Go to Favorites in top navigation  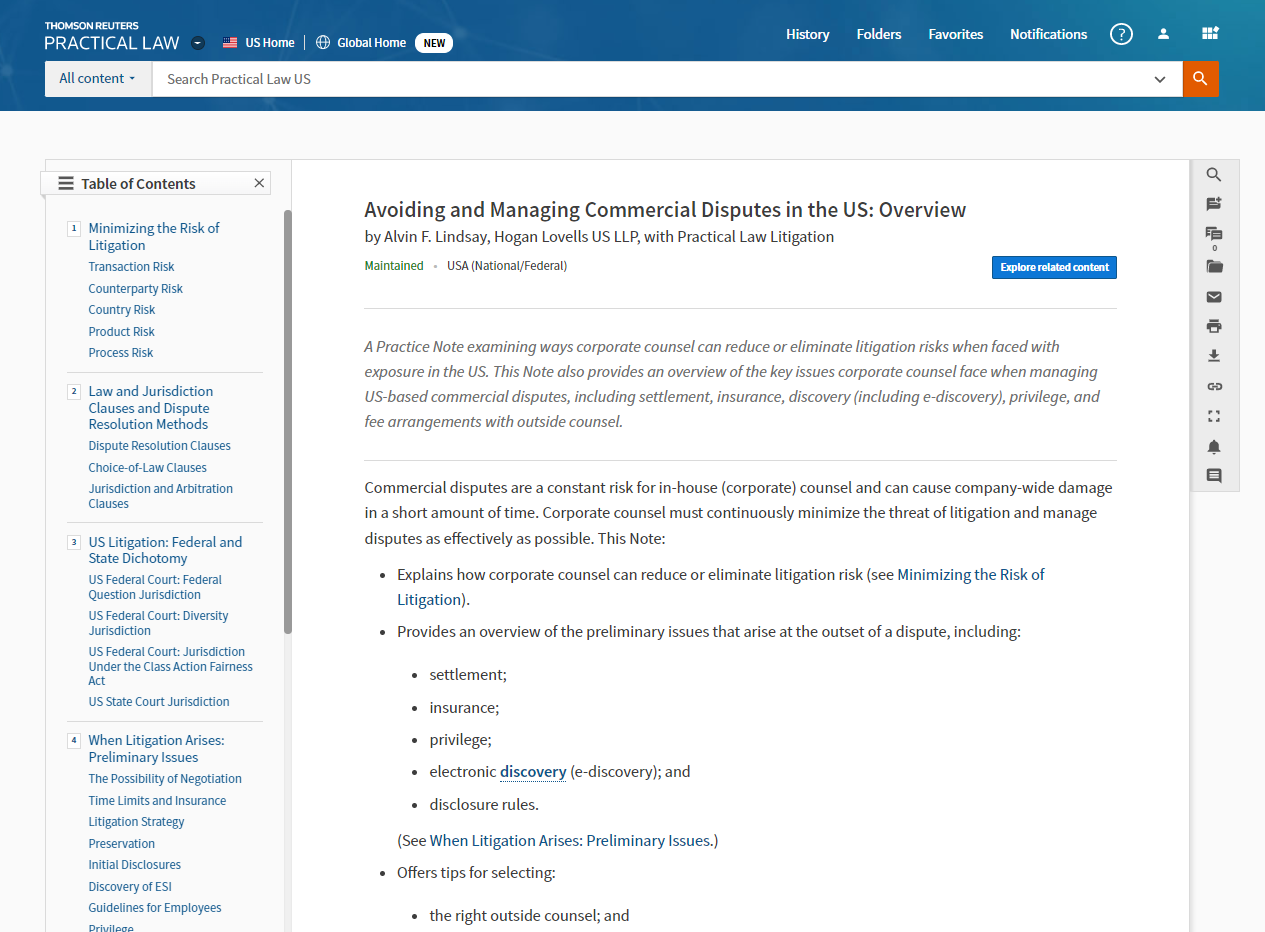point(955,34)
